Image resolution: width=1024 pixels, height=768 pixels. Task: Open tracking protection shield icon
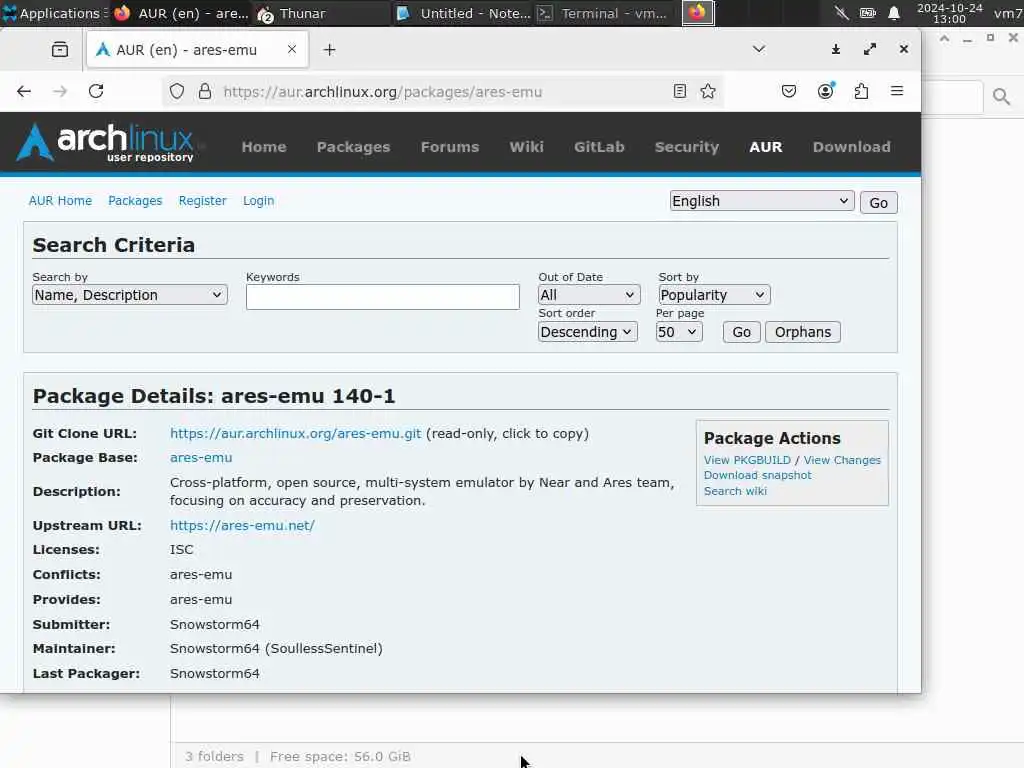tap(177, 91)
